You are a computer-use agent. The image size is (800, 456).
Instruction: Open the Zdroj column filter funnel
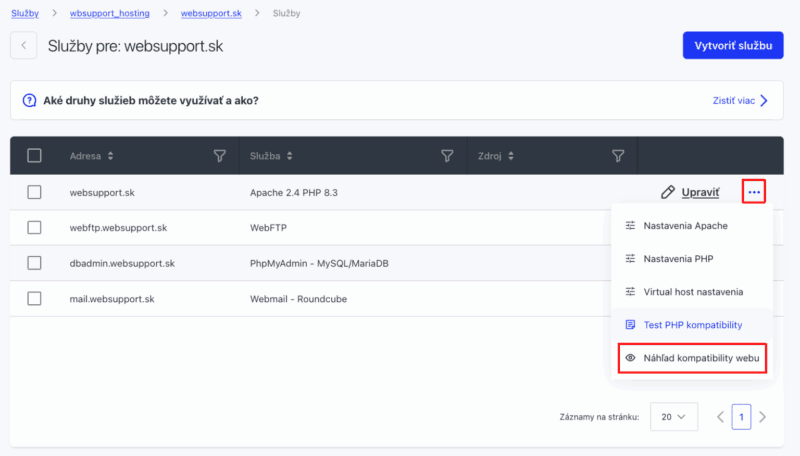pyautogui.click(x=618, y=156)
